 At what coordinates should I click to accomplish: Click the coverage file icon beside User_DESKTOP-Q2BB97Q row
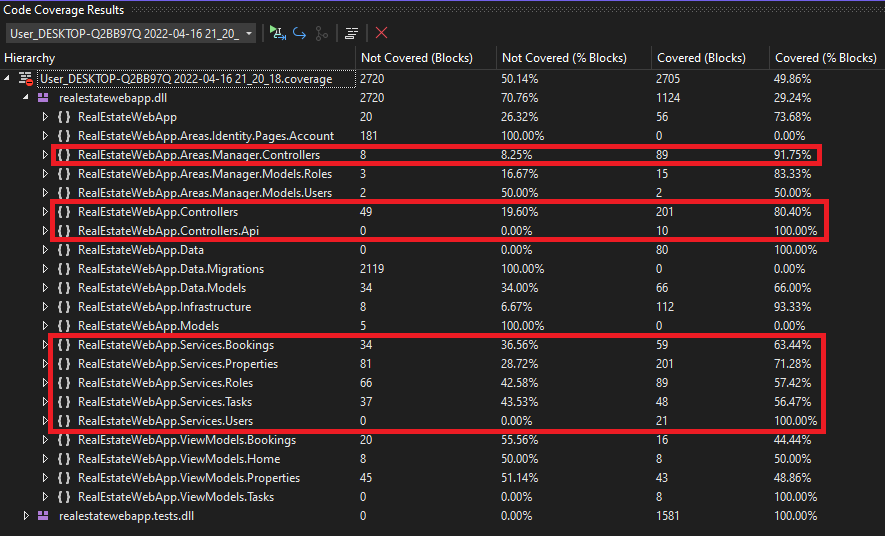25,78
